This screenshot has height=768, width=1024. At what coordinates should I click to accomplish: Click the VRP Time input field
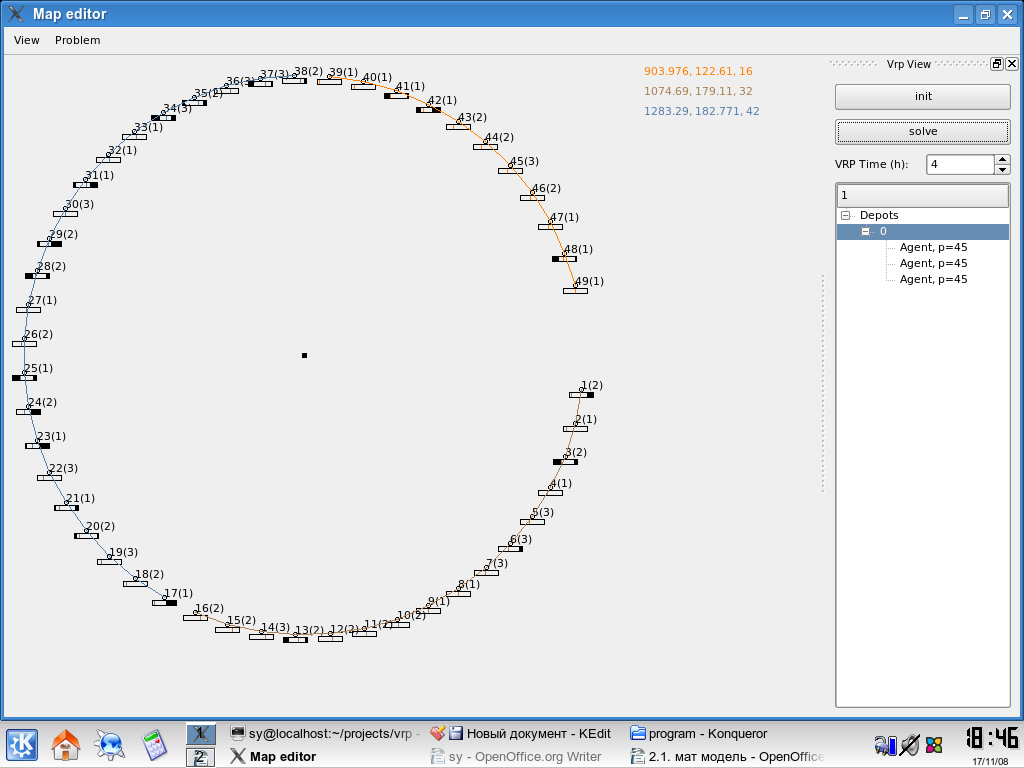click(x=960, y=164)
